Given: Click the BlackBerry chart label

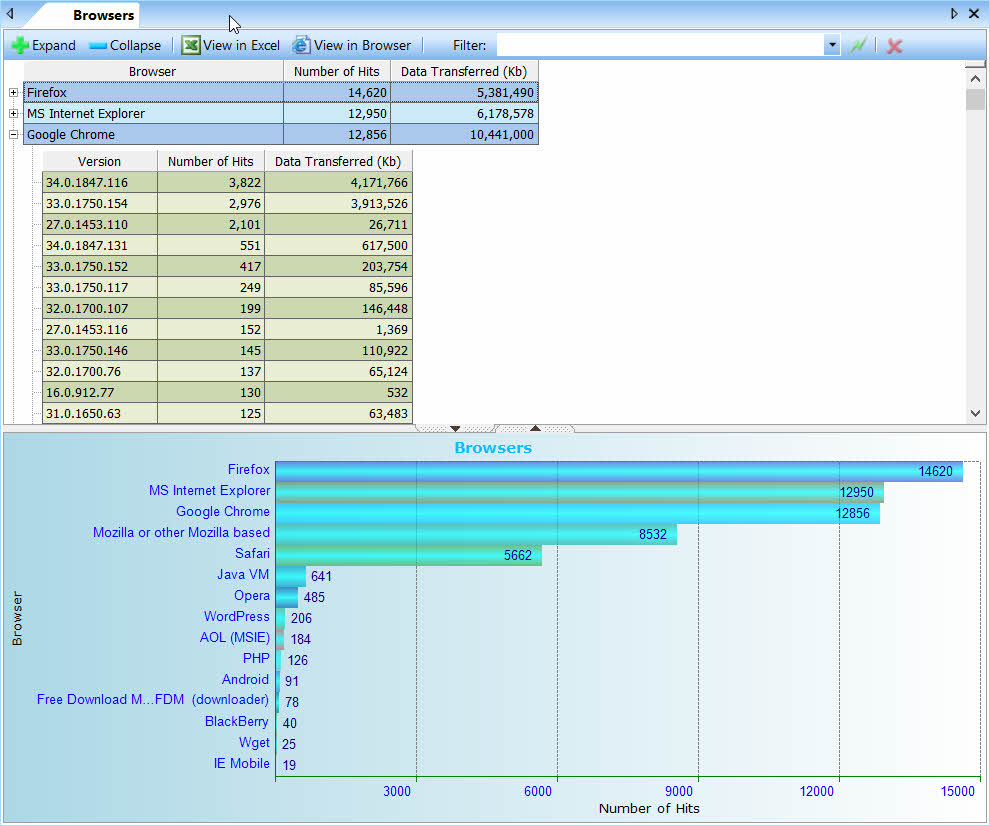Looking at the screenshot, I should 236,721.
